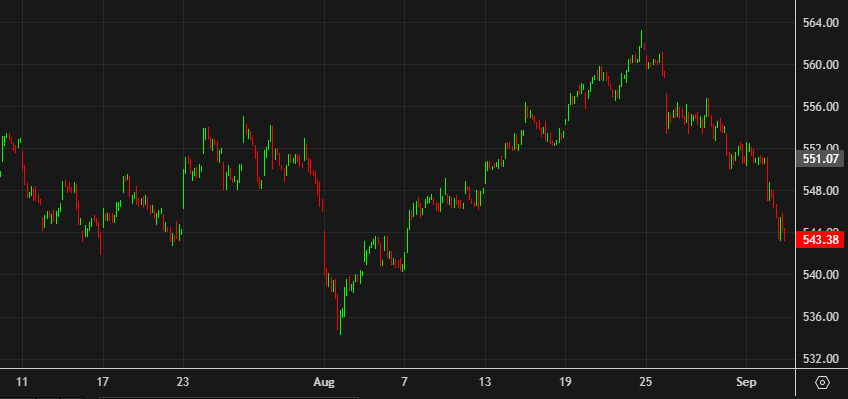The height and width of the screenshot is (399, 848).
Task: Select the 540.00 price axis label
Action: [821, 275]
